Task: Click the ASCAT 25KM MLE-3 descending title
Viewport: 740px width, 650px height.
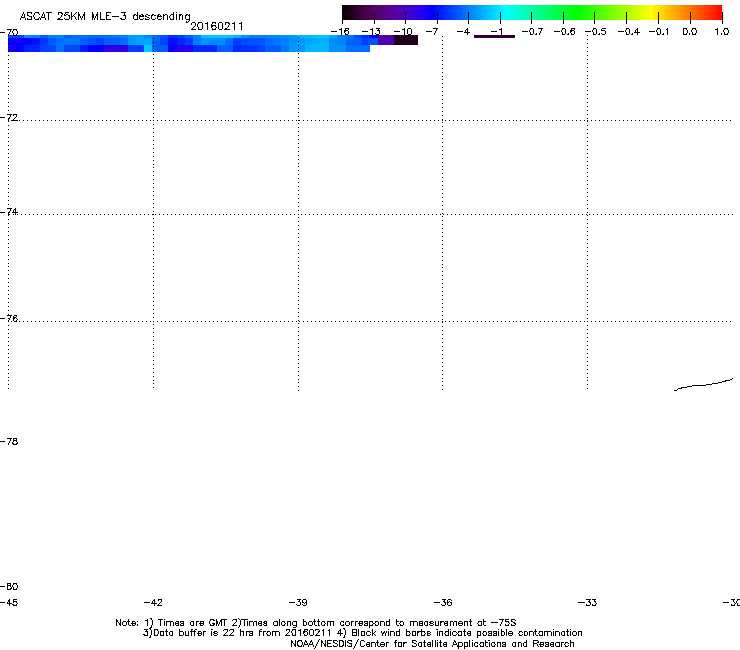Action: click(x=105, y=16)
